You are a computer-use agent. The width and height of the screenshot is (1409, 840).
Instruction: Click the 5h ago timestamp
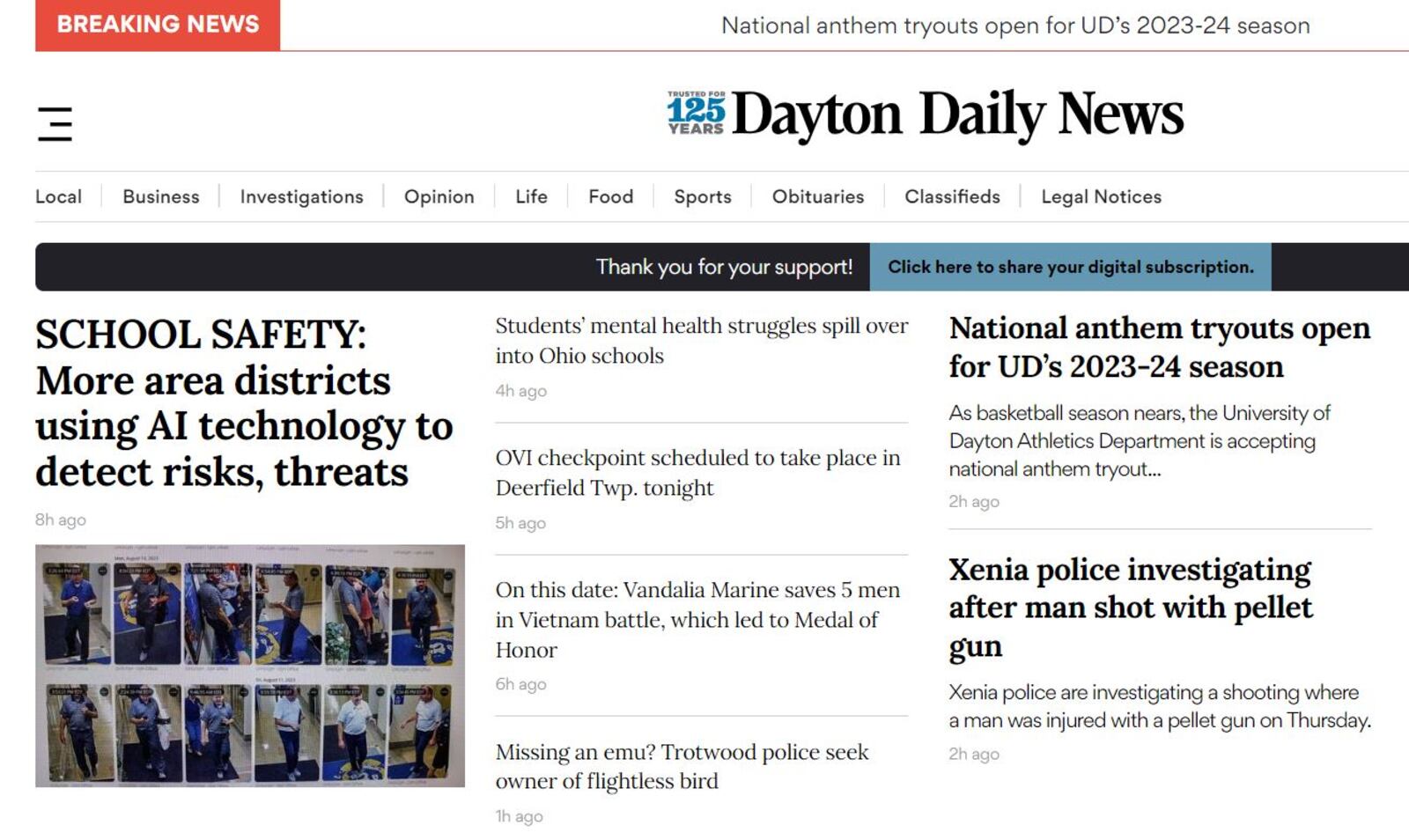(520, 523)
